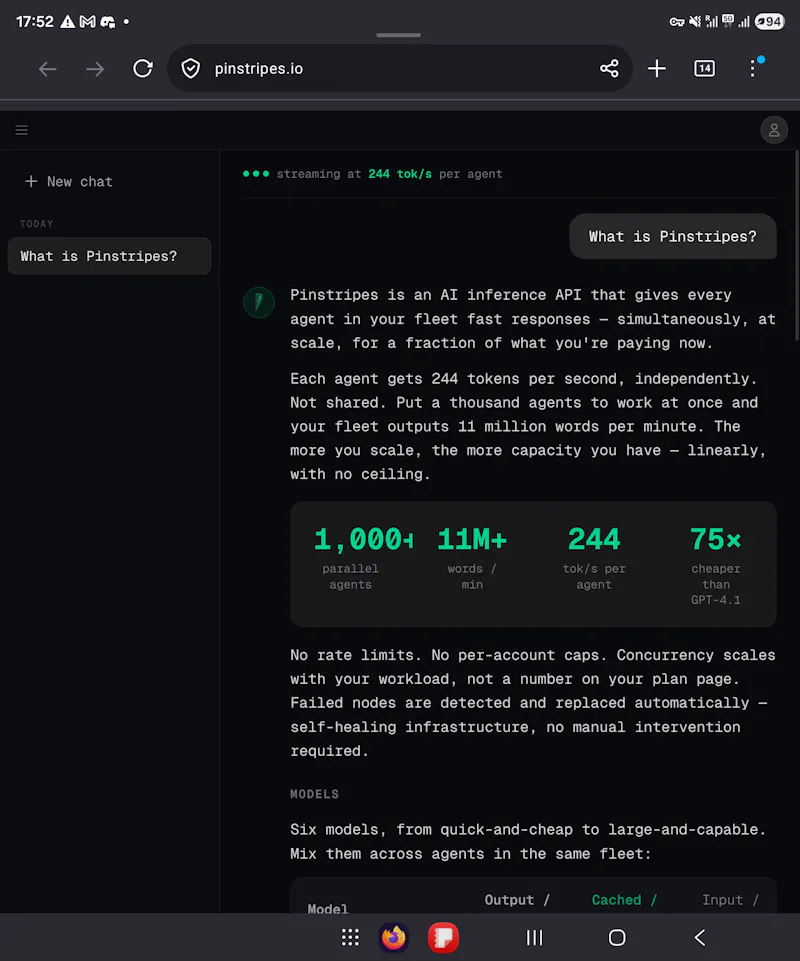Click the '244 tok/s' streaming status text

[400, 174]
